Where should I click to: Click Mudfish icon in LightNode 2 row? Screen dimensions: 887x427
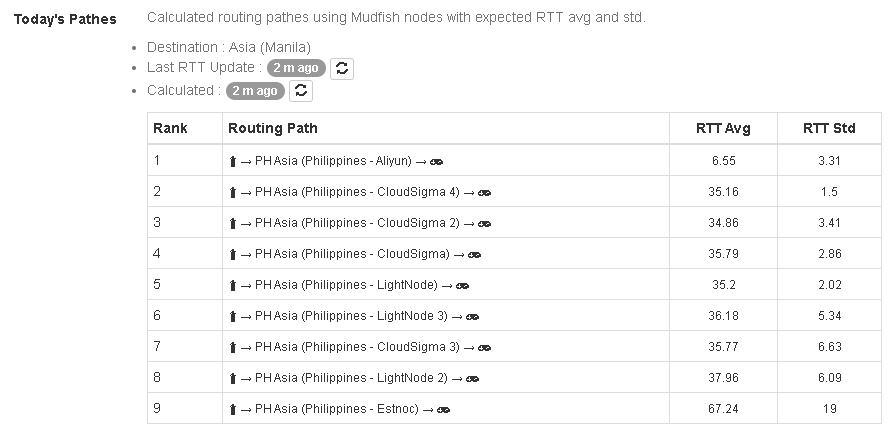point(473,378)
